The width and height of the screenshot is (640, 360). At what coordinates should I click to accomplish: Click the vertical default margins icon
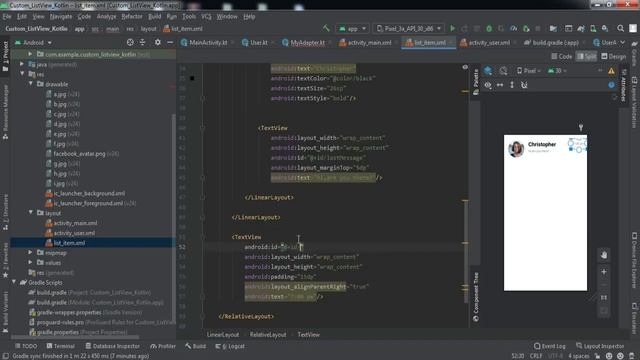(x=512, y=85)
